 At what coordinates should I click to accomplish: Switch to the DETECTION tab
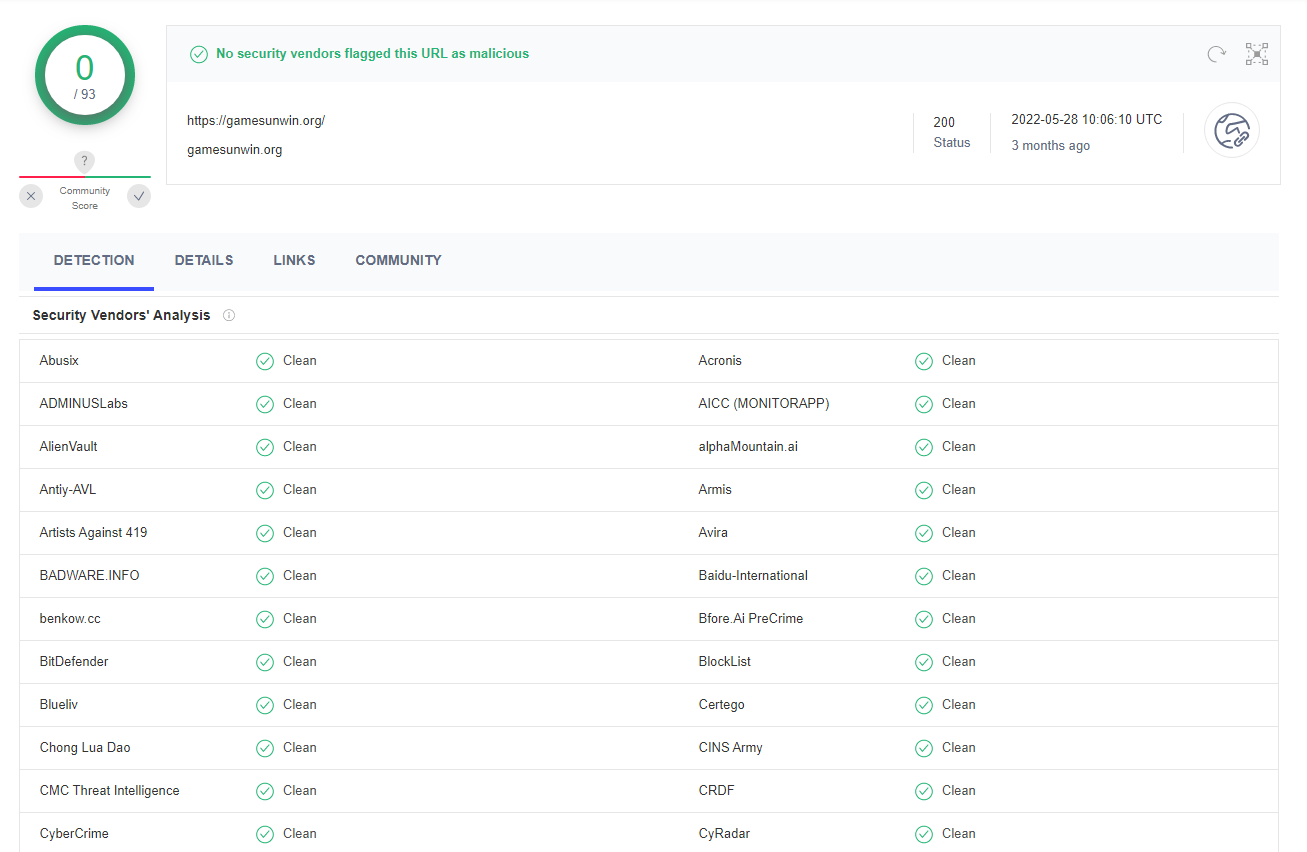pos(94,260)
